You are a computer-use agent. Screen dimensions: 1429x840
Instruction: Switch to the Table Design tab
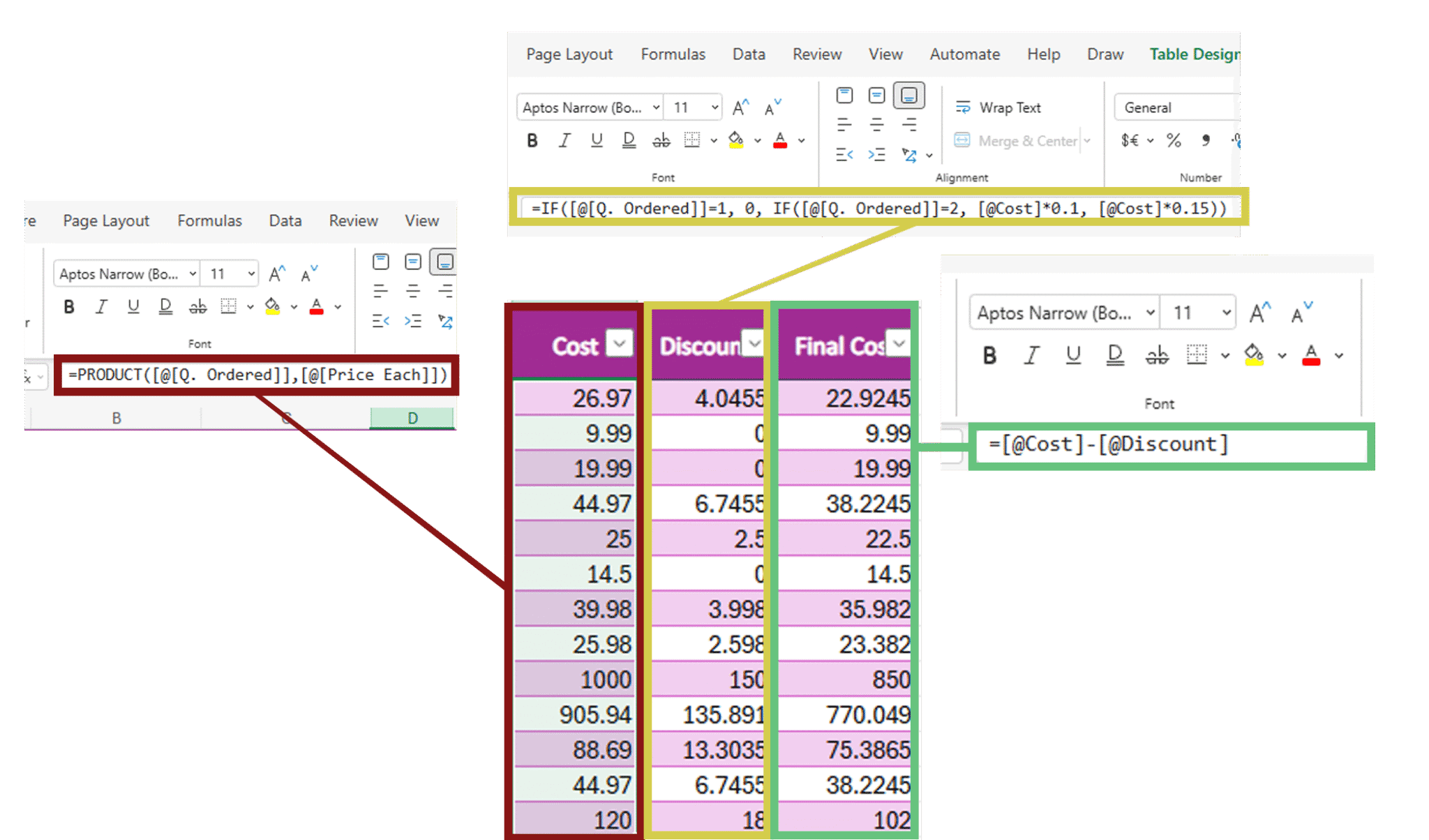click(1193, 54)
